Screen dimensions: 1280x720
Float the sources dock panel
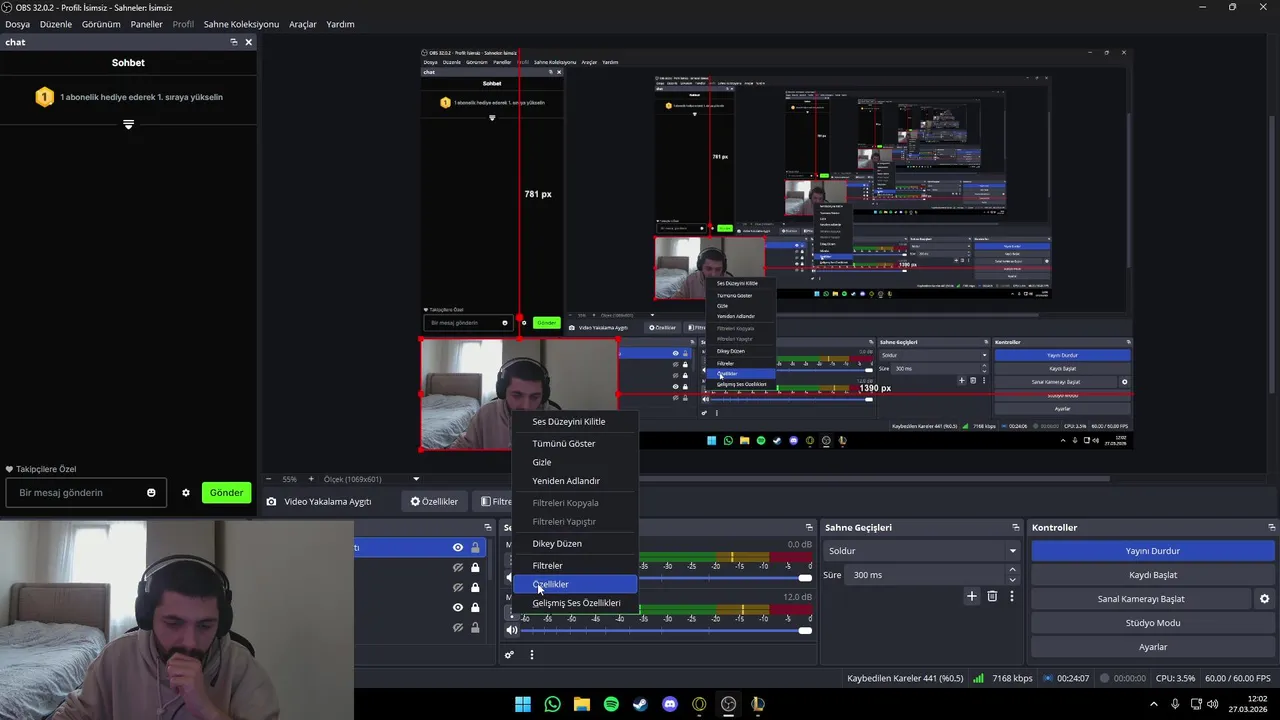[488, 527]
